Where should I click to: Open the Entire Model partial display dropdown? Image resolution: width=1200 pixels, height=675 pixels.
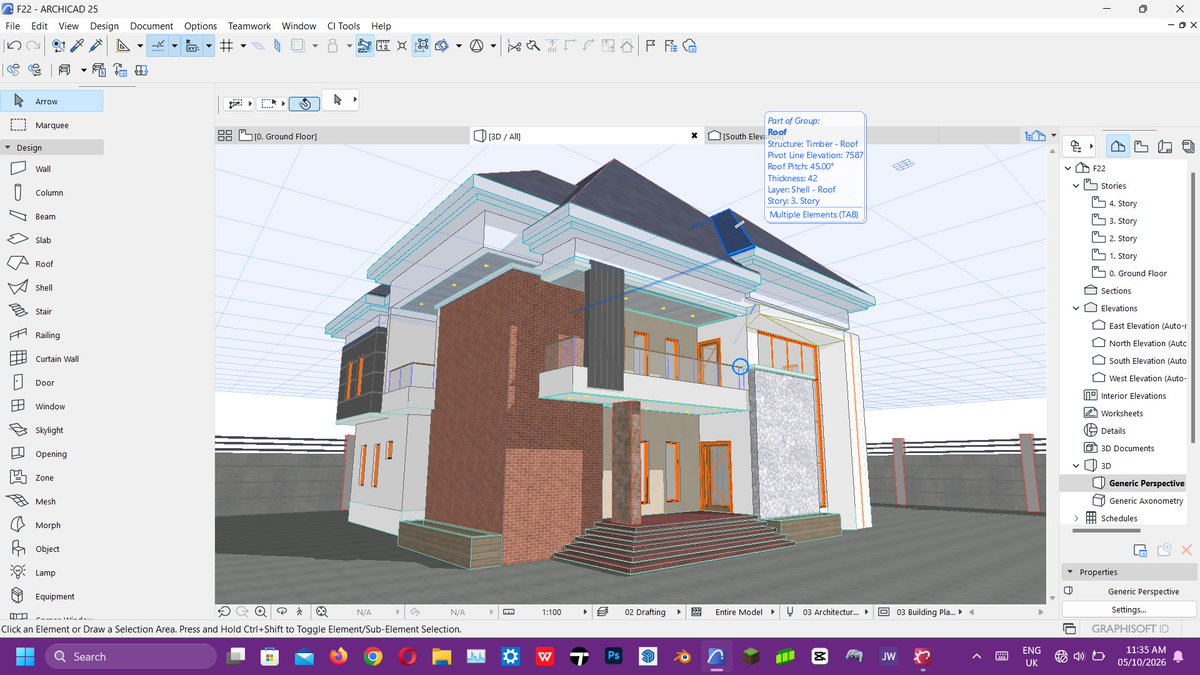[774, 612]
